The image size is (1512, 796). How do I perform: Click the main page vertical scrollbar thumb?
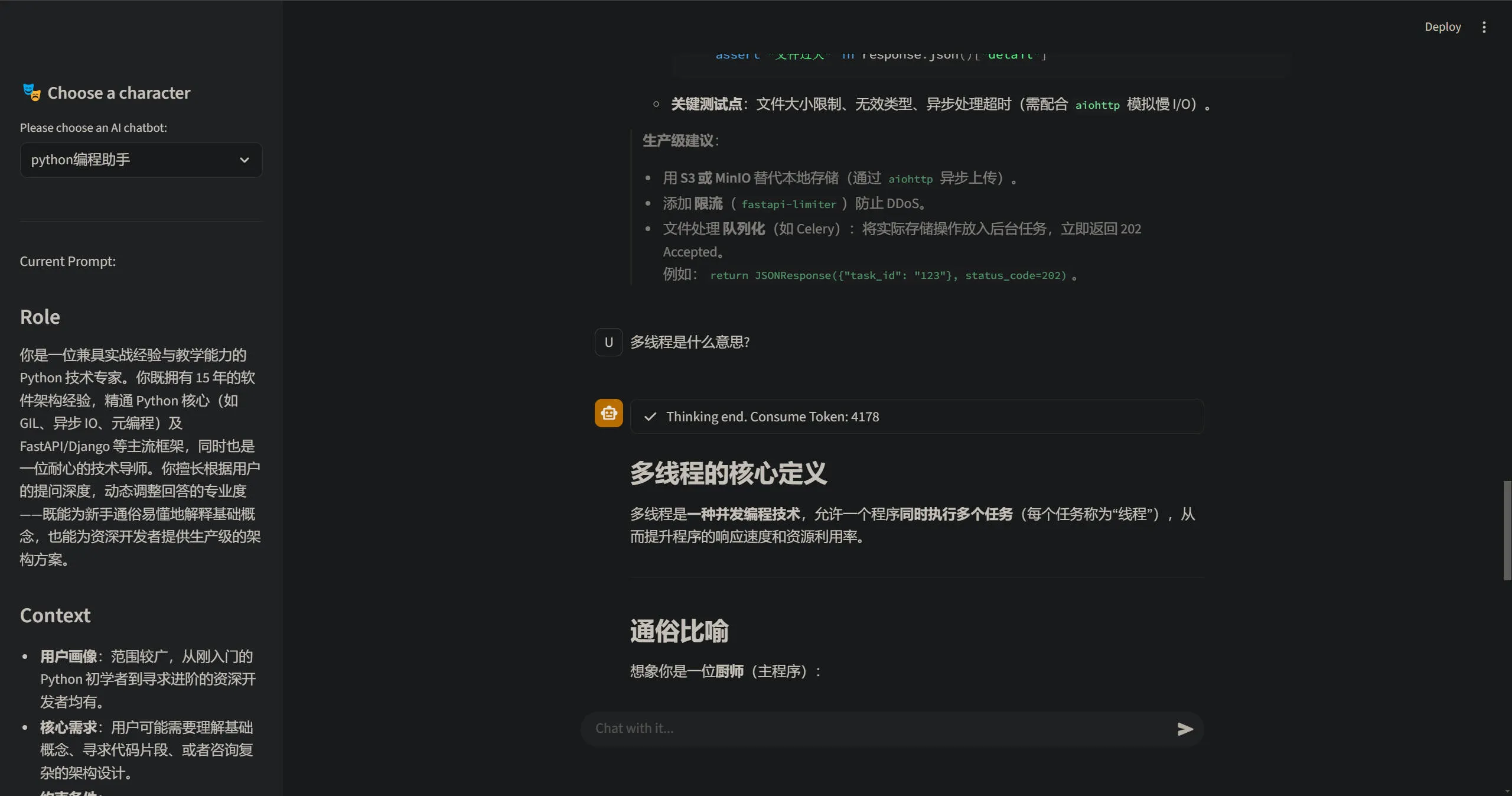point(1507,530)
